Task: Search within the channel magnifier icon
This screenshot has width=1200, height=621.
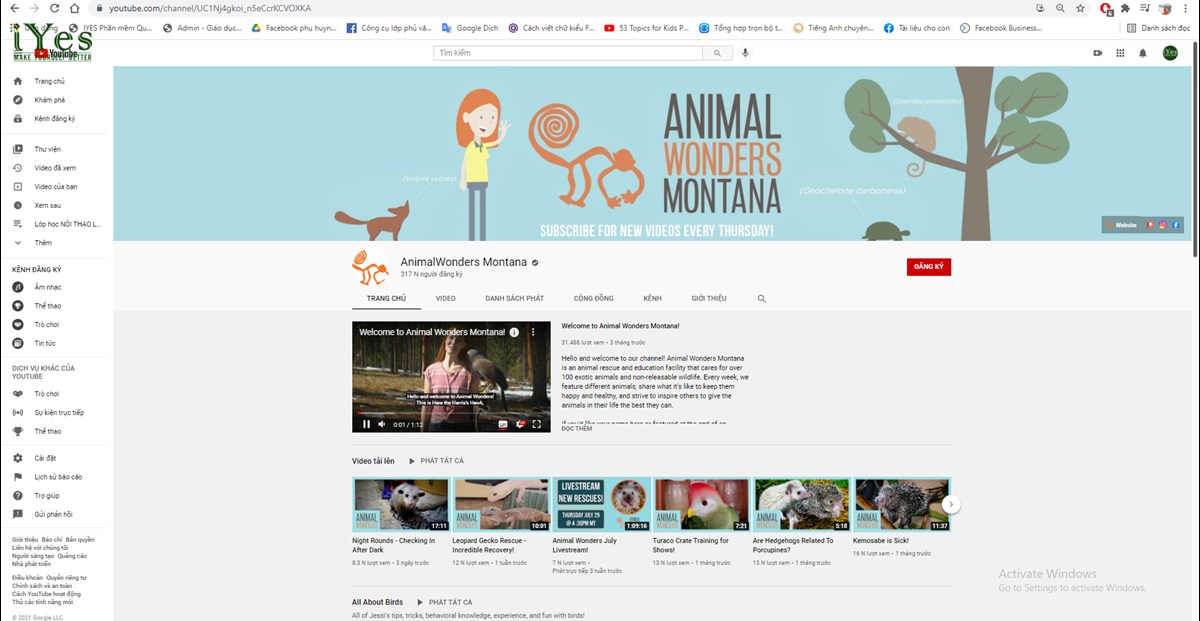Action: (762, 298)
